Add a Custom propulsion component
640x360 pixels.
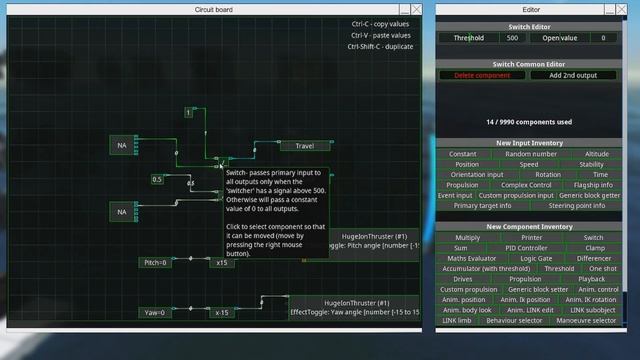pyautogui.click(x=469, y=289)
